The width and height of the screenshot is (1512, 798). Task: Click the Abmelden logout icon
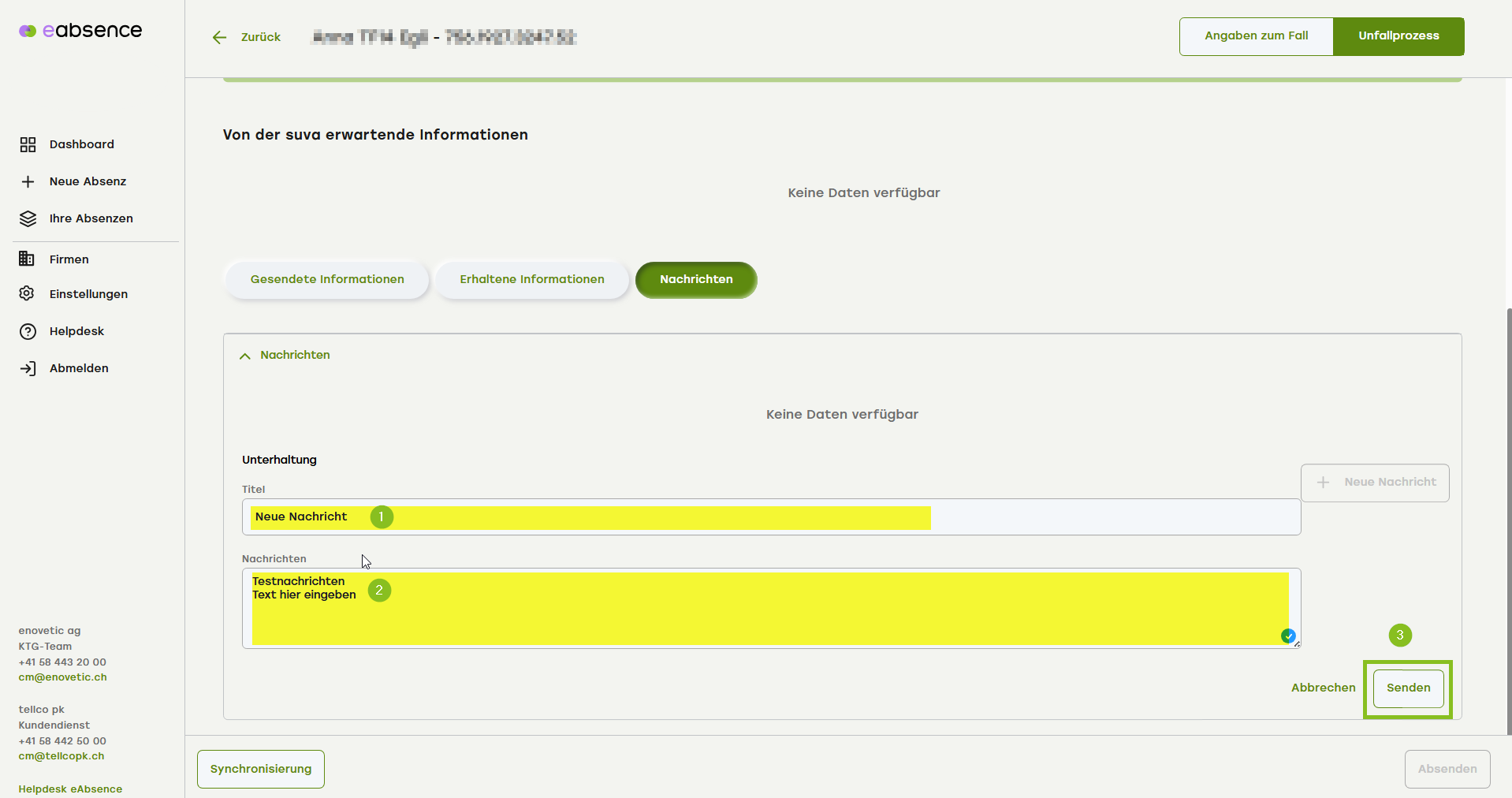[x=28, y=368]
